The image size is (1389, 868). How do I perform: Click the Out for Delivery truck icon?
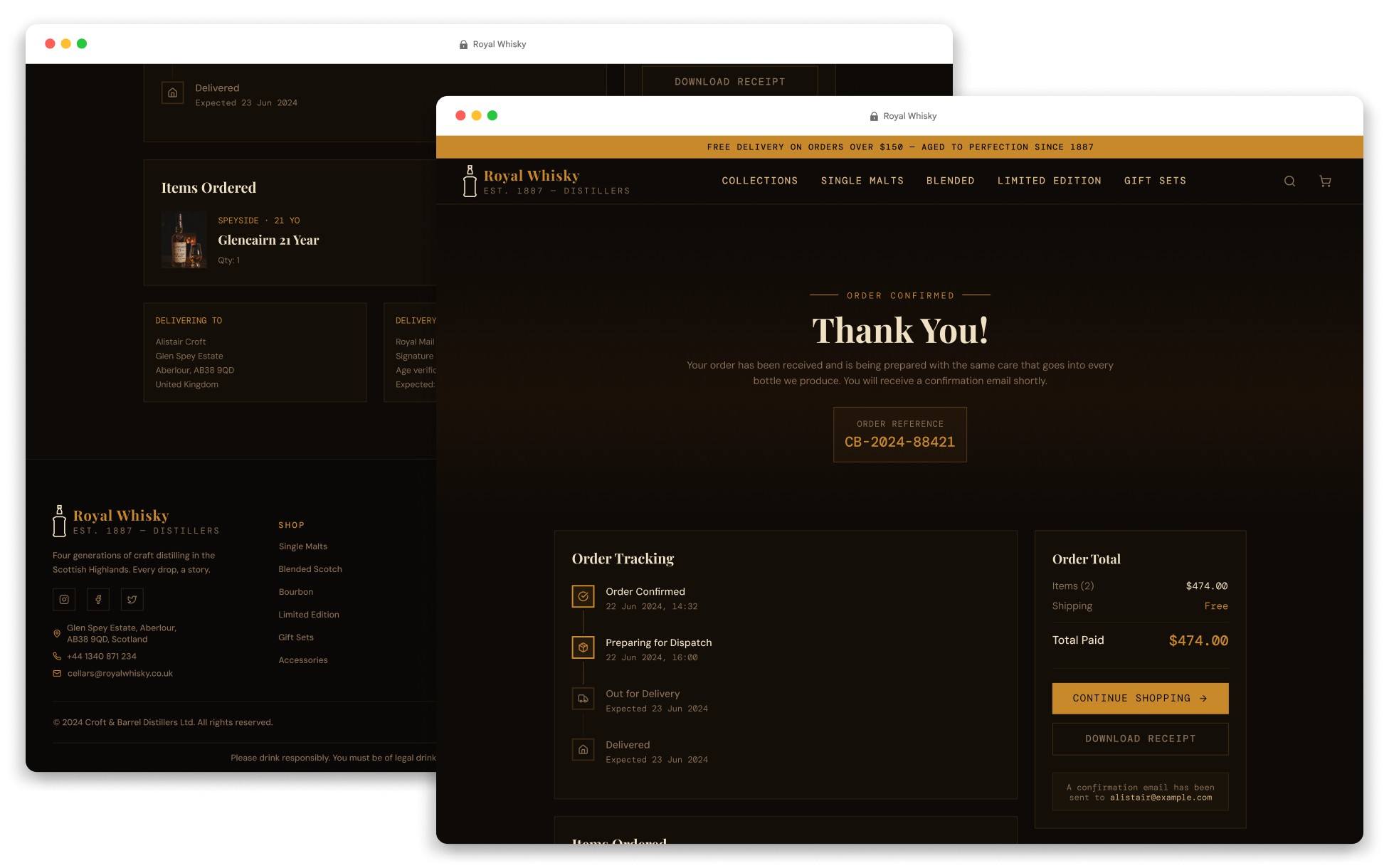pos(583,699)
